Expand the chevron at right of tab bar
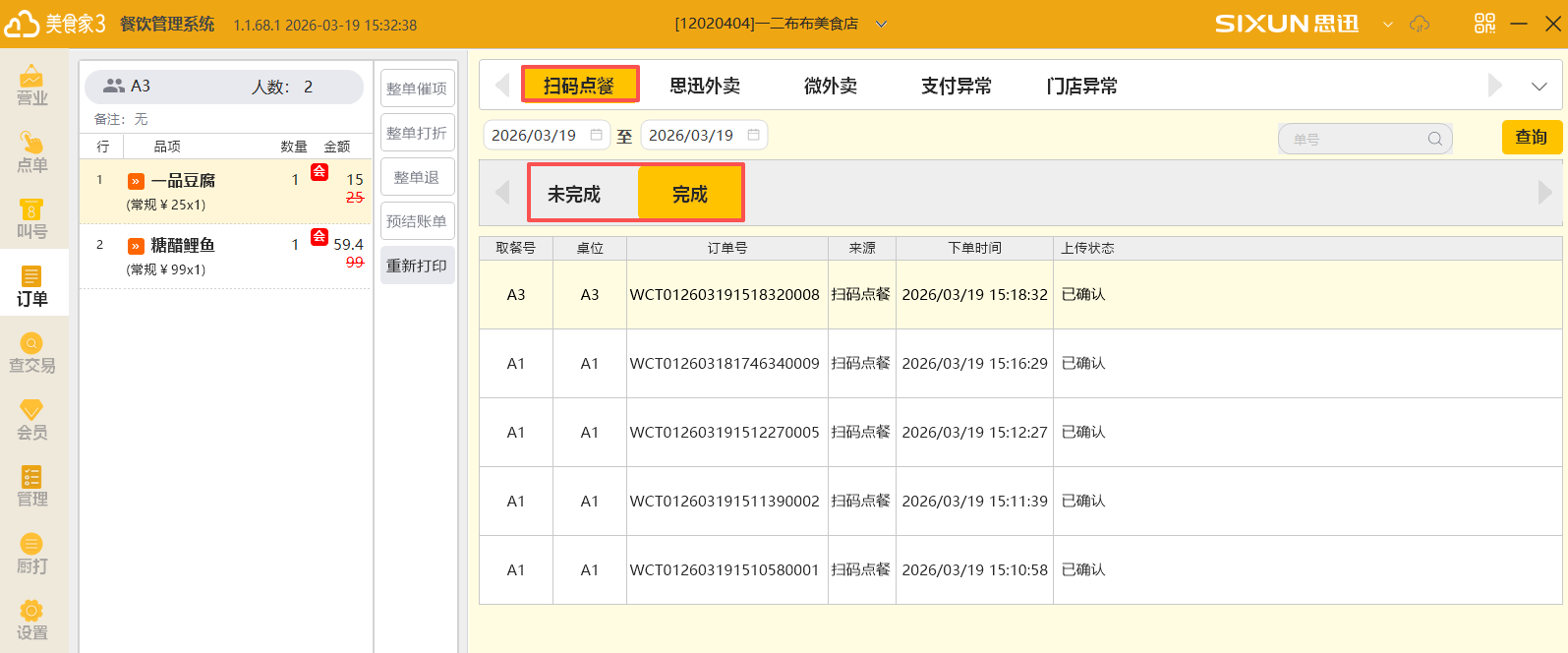The height and width of the screenshot is (653, 1568). point(1539,87)
